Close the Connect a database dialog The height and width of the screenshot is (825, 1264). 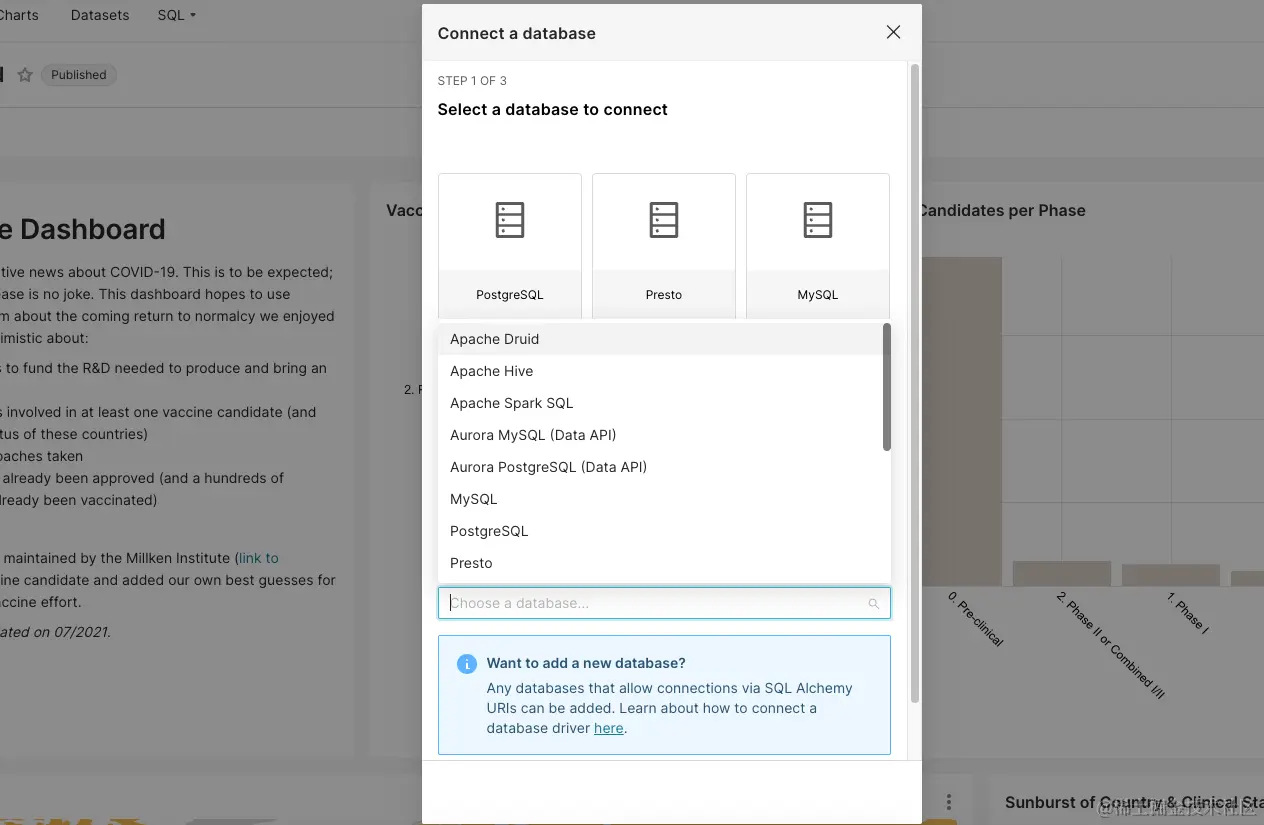[x=893, y=32]
